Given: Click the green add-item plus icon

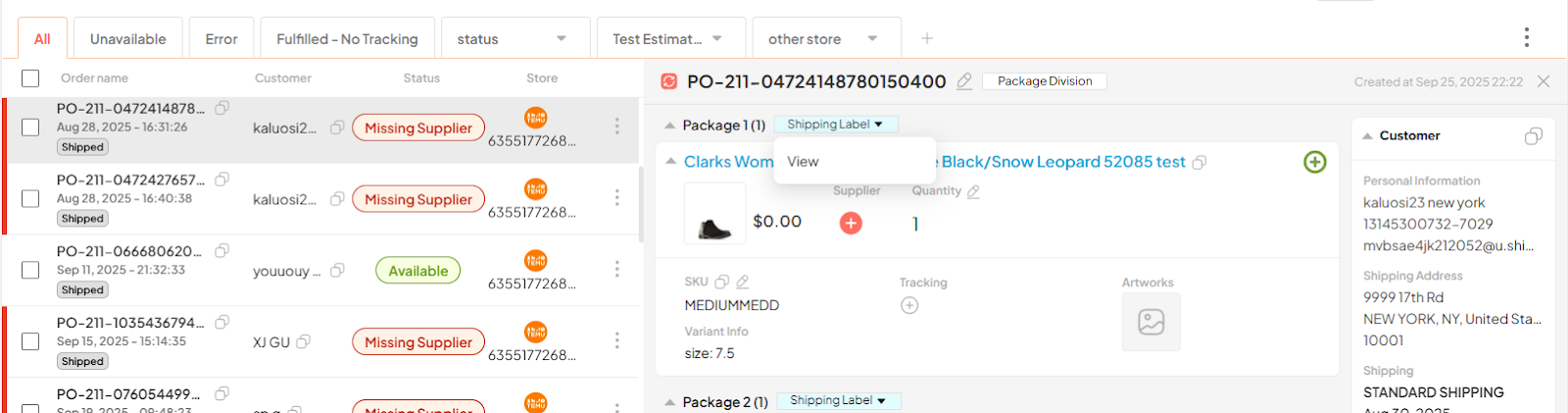Looking at the screenshot, I should coord(1314,162).
